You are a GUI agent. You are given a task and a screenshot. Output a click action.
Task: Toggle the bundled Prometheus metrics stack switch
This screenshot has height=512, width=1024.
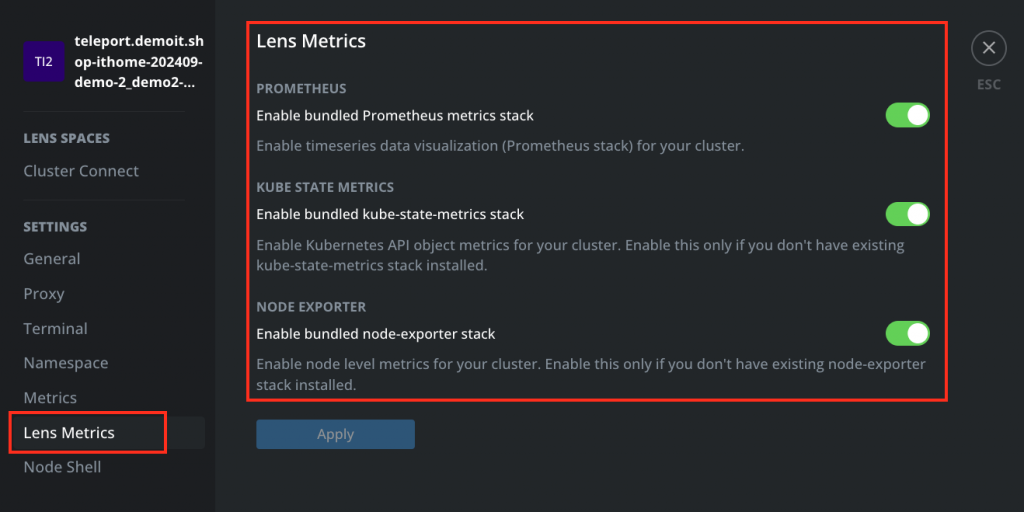(907, 115)
